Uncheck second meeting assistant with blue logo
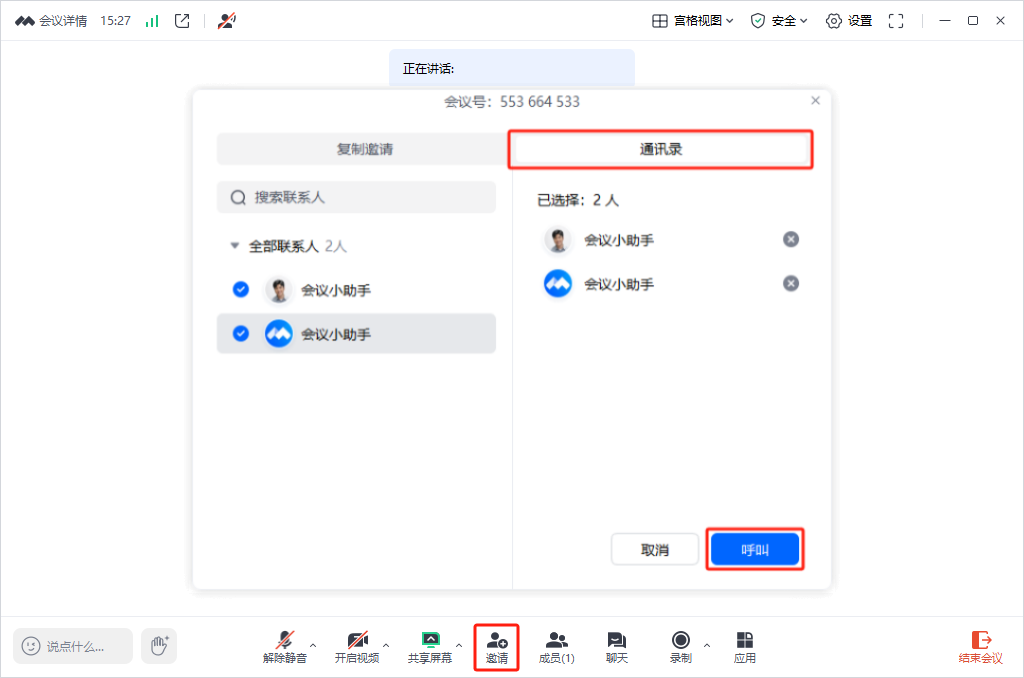 click(x=241, y=334)
